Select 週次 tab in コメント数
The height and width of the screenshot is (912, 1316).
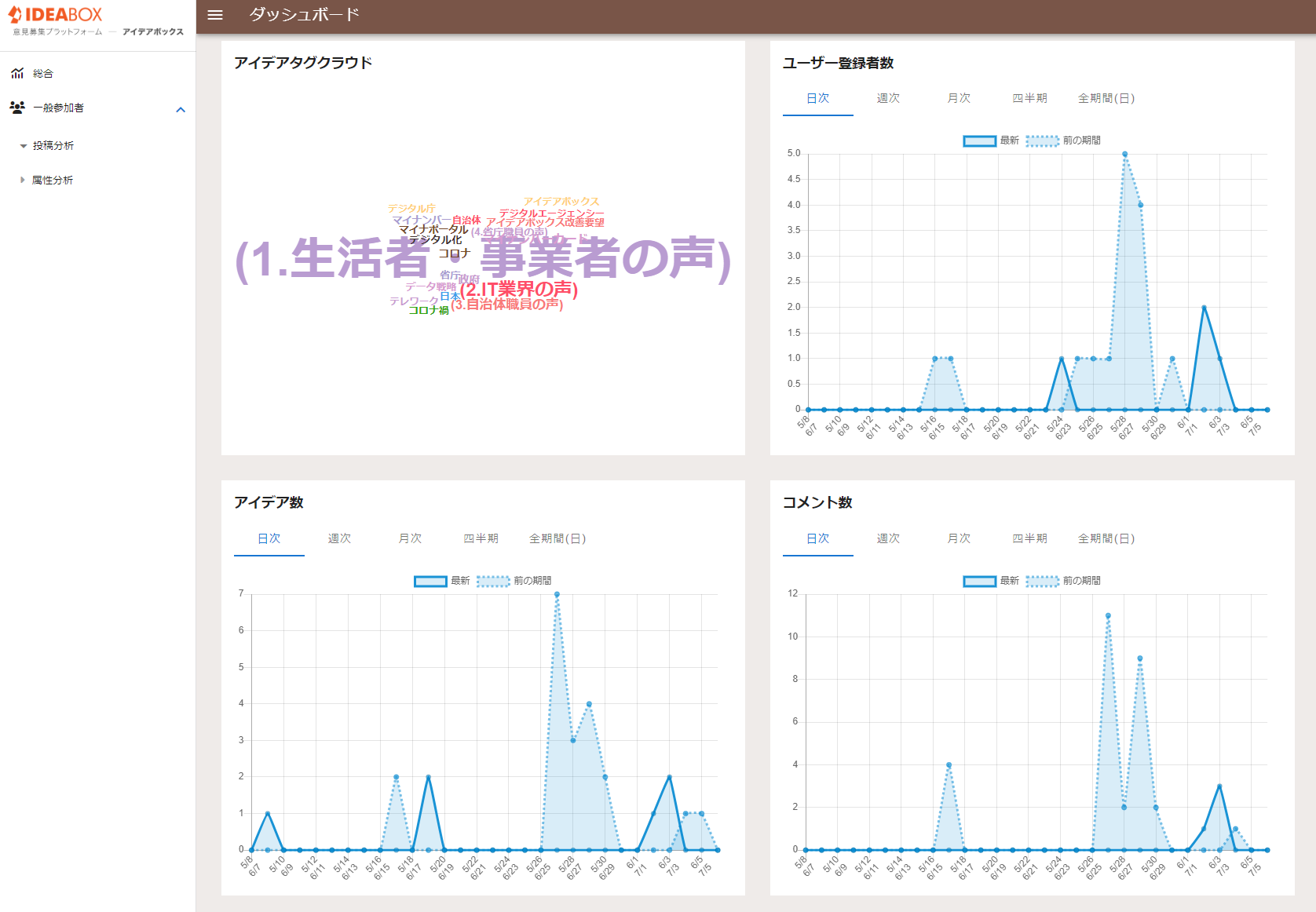889,538
